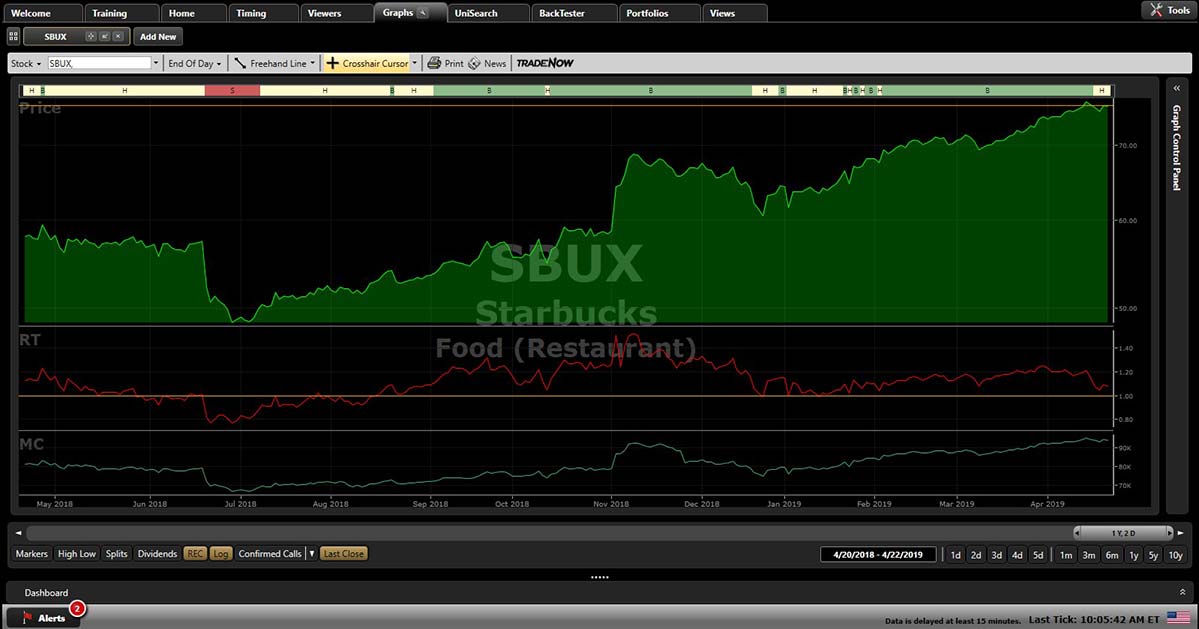Open the End Of Day dropdown
Viewport: 1199px width, 629px height.
point(195,63)
